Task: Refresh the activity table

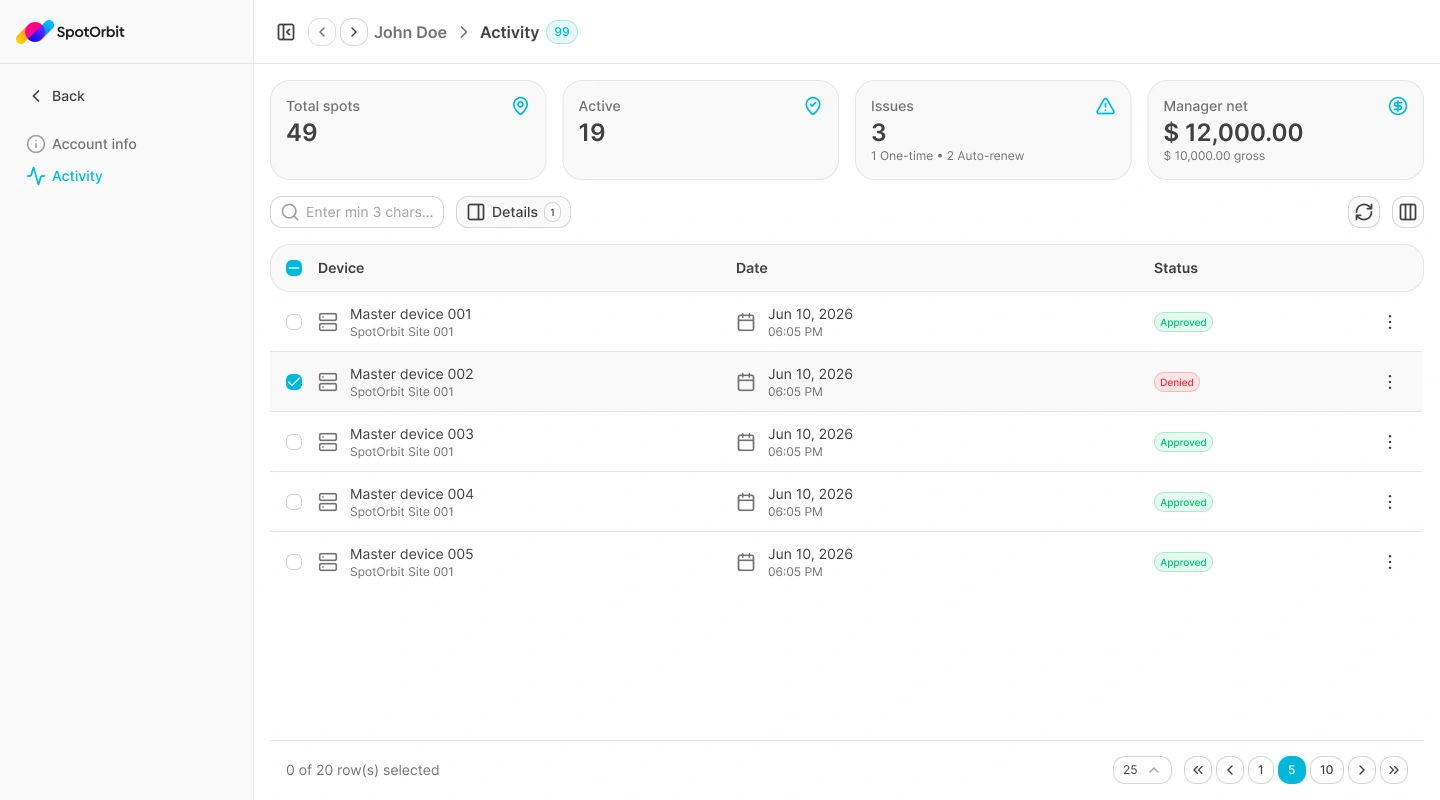Action: coord(1364,212)
